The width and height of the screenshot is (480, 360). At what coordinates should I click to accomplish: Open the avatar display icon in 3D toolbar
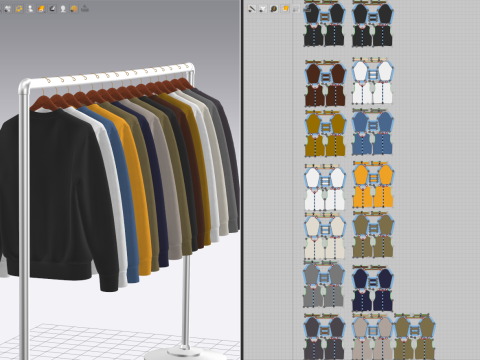pos(30,9)
